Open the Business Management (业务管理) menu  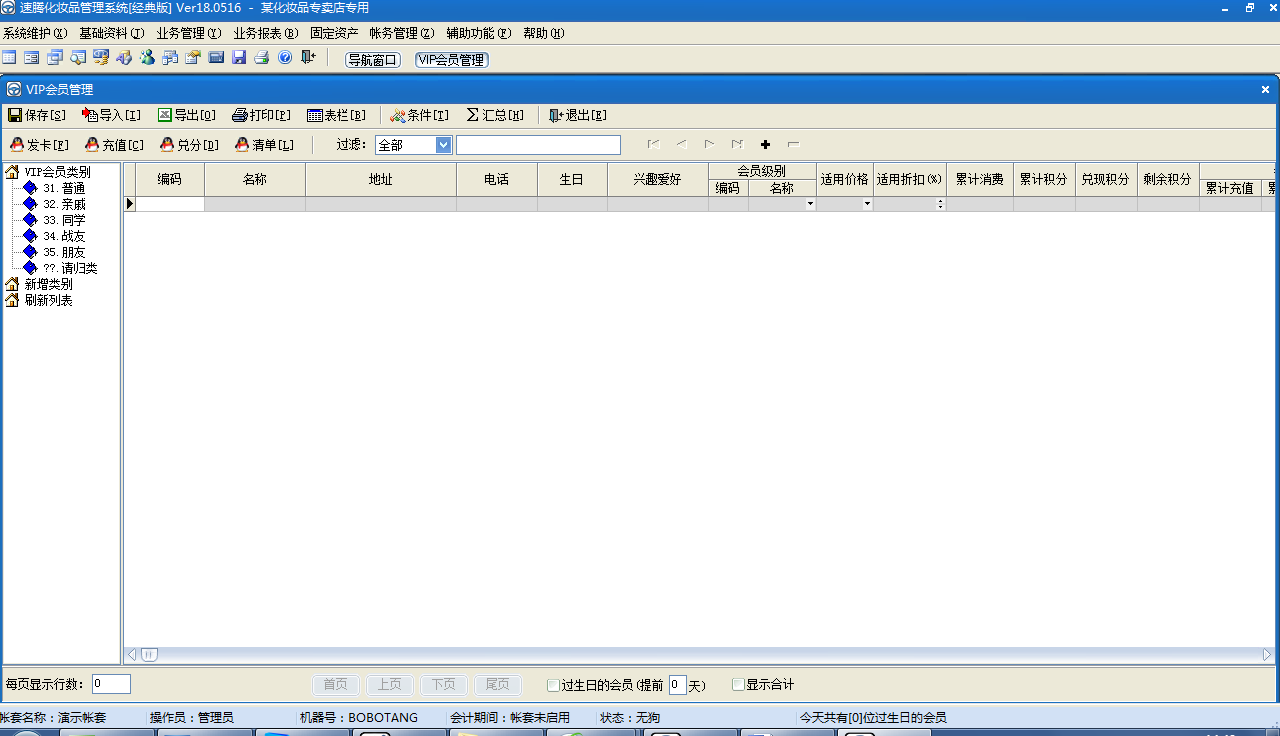point(189,33)
